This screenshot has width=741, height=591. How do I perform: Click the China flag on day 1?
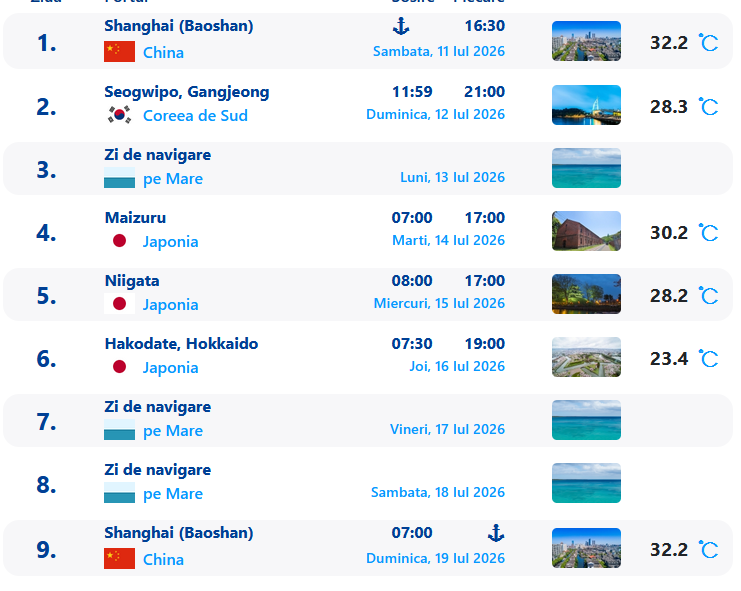coord(120,51)
